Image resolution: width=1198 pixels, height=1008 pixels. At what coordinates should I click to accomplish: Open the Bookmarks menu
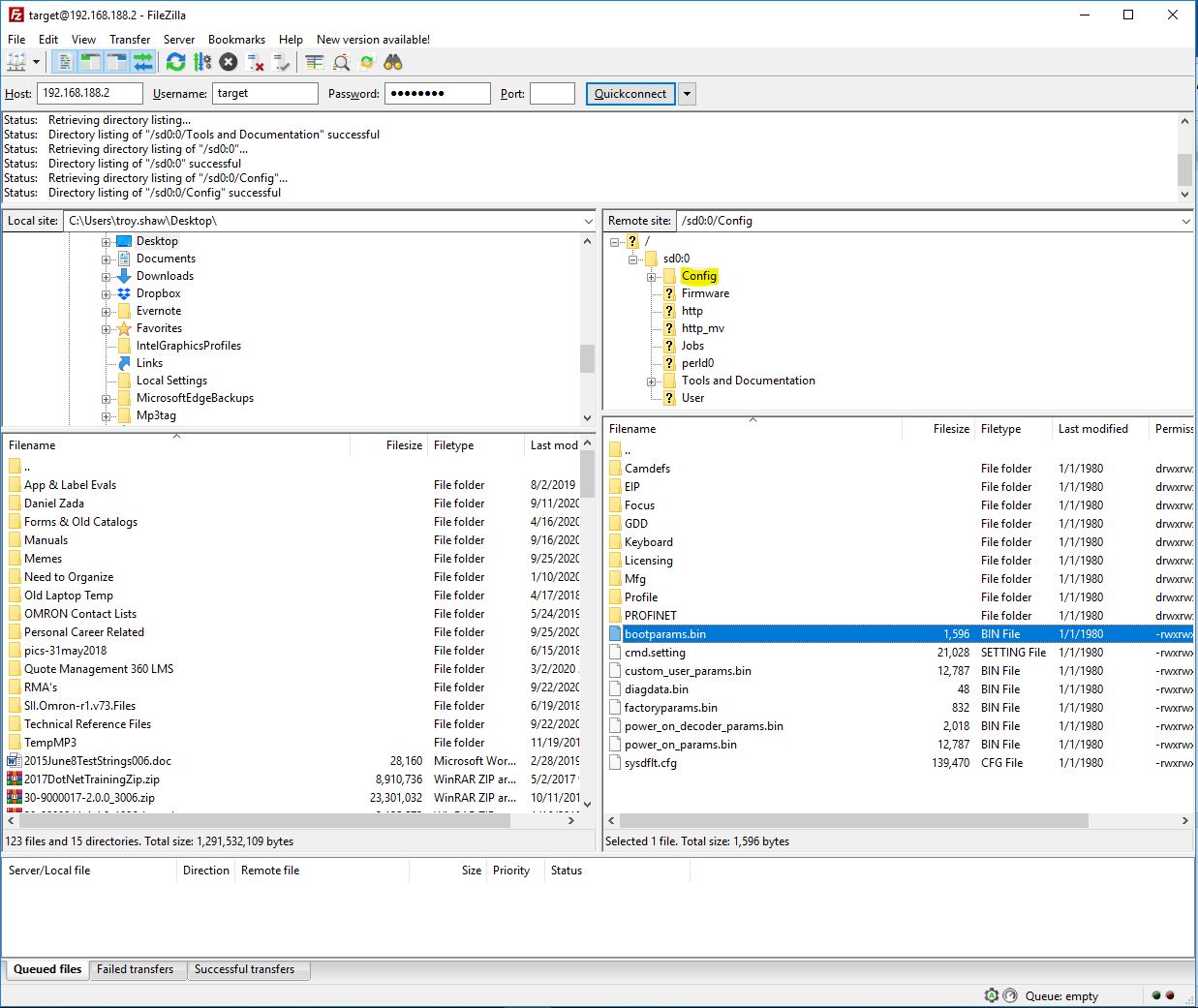coord(236,40)
